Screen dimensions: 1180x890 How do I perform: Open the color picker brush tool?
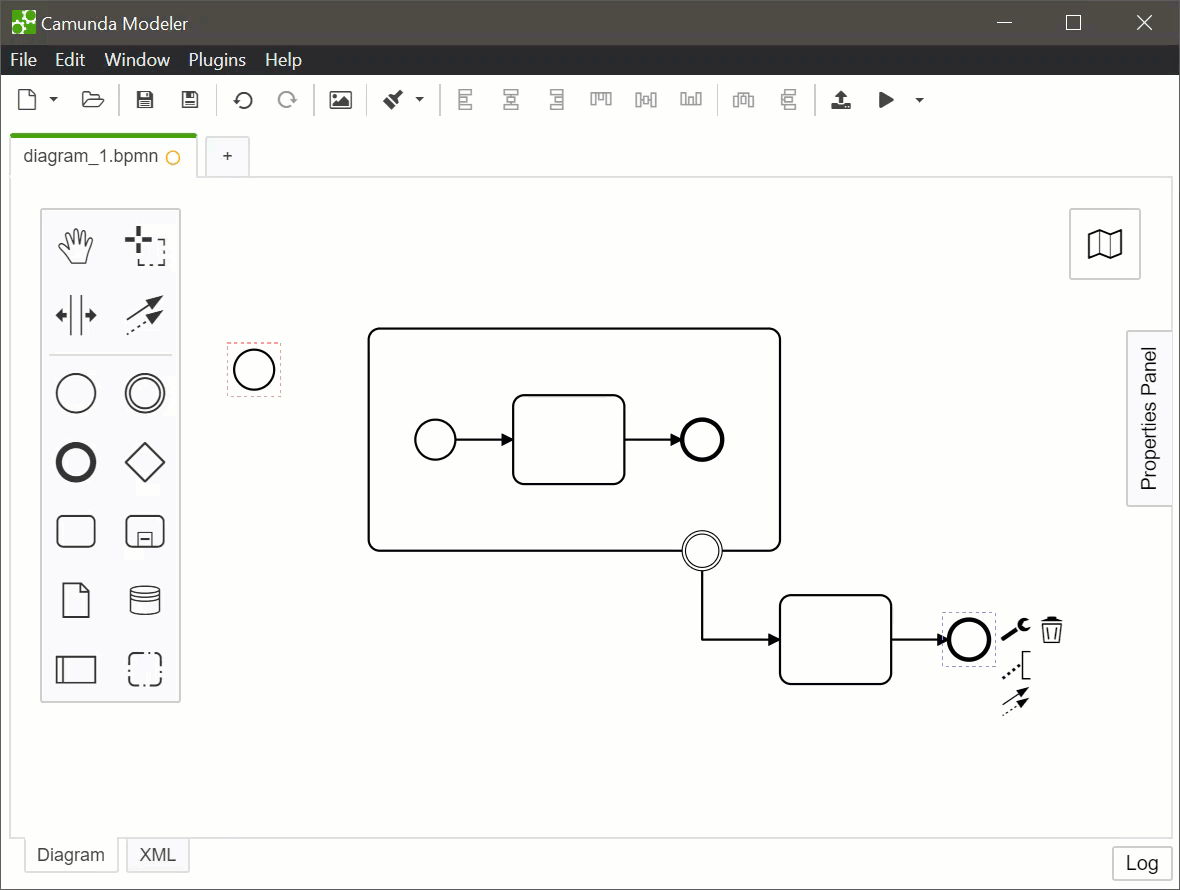point(394,99)
